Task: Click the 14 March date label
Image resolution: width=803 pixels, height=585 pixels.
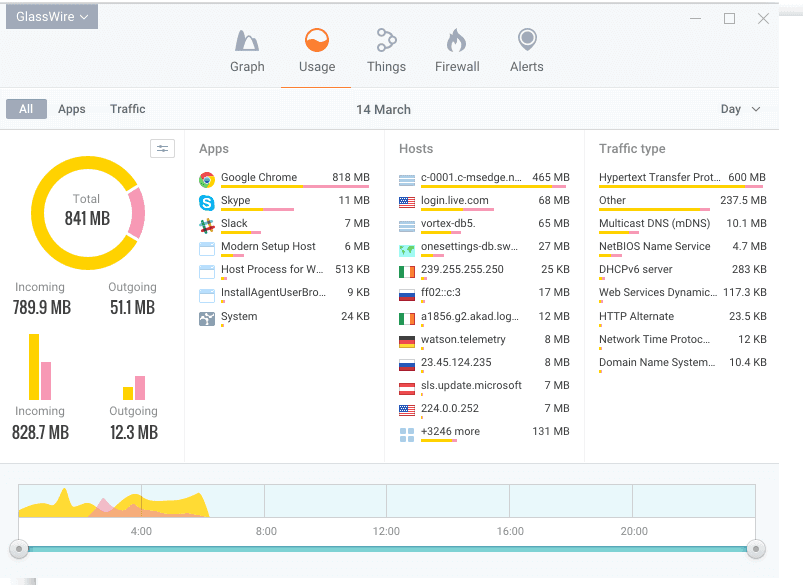Action: pos(384,110)
